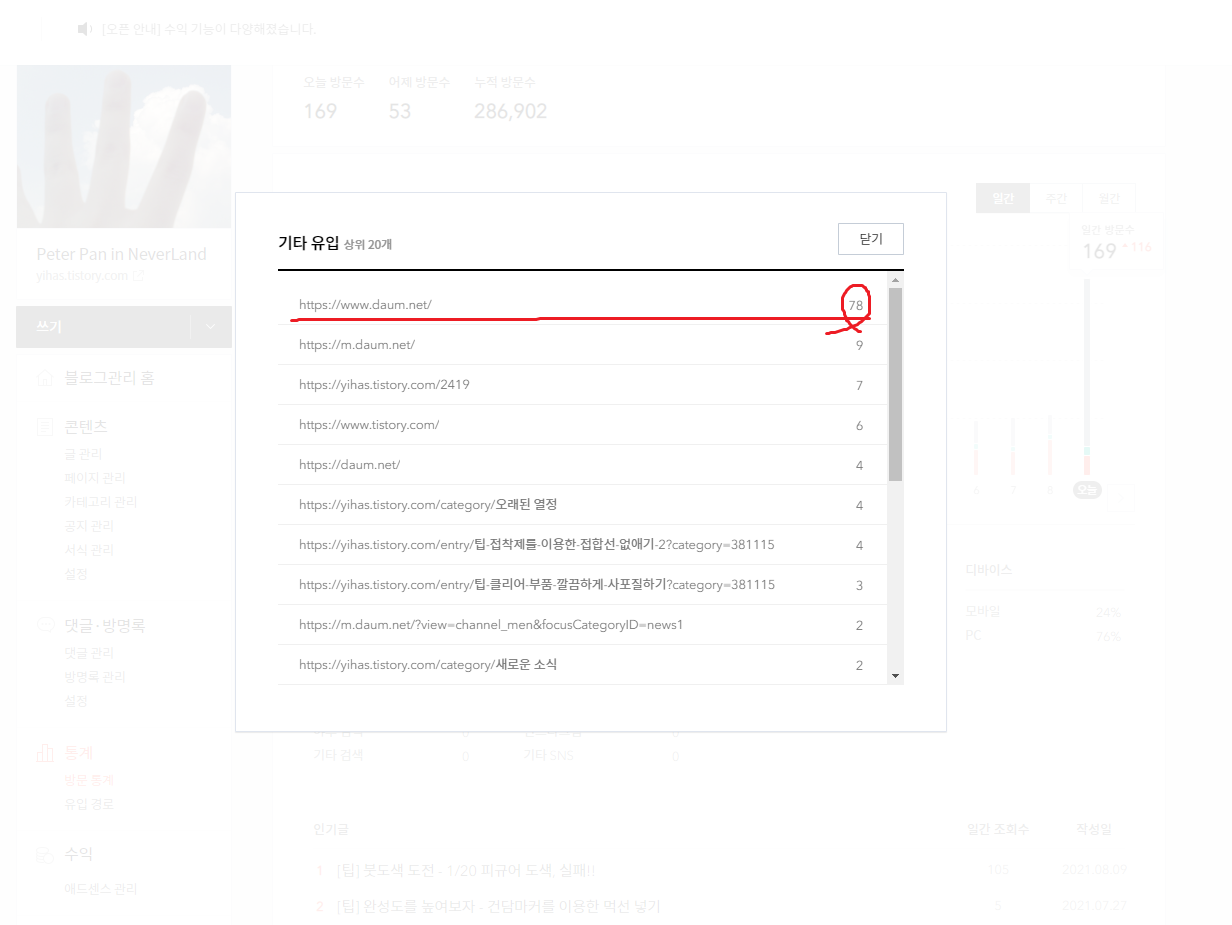Viewport: 1232px width, 925px height.
Task: Open 유입 경로 in sidebar
Action: pos(89,804)
